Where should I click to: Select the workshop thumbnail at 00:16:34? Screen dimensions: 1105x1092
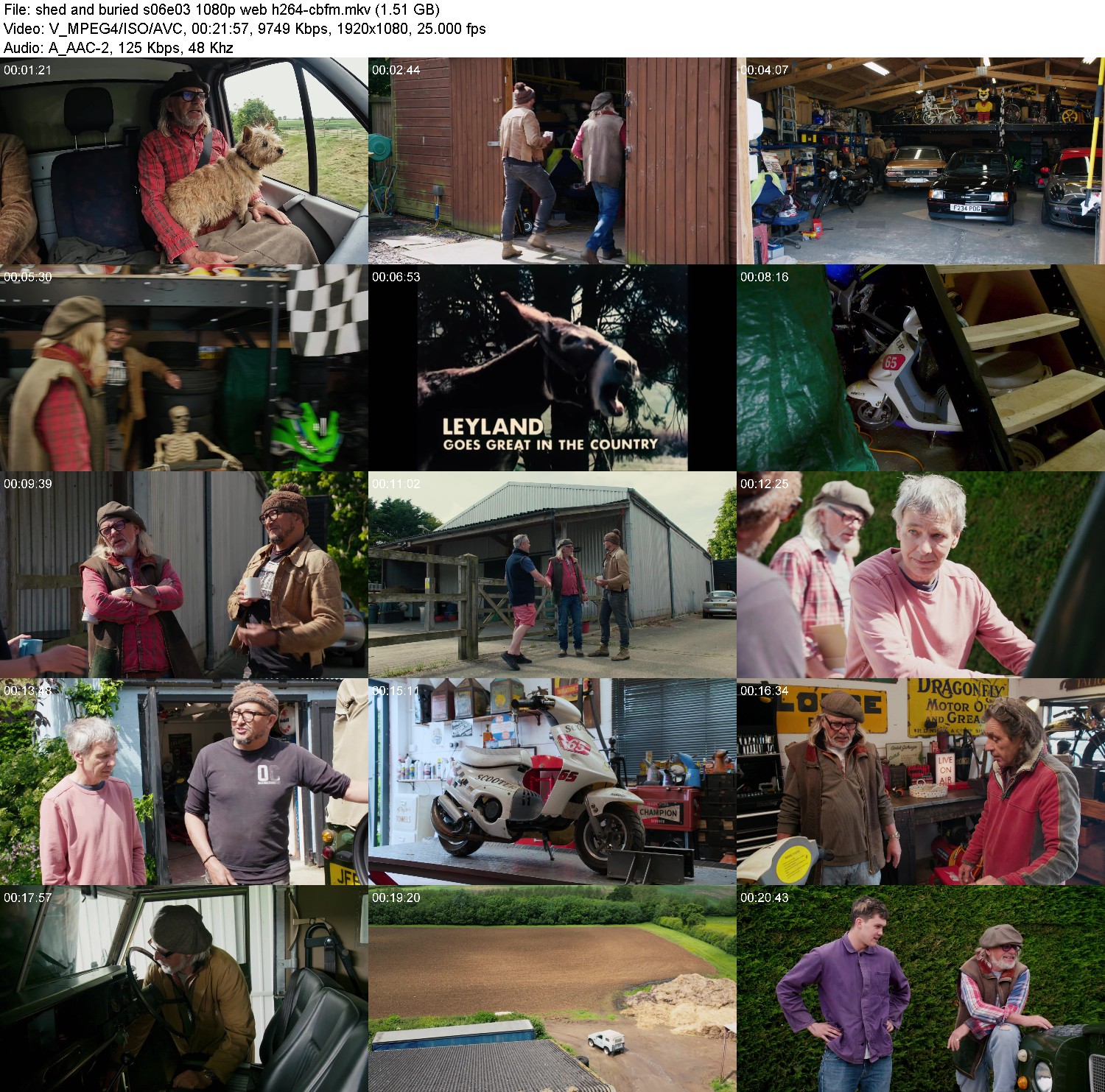click(921, 782)
